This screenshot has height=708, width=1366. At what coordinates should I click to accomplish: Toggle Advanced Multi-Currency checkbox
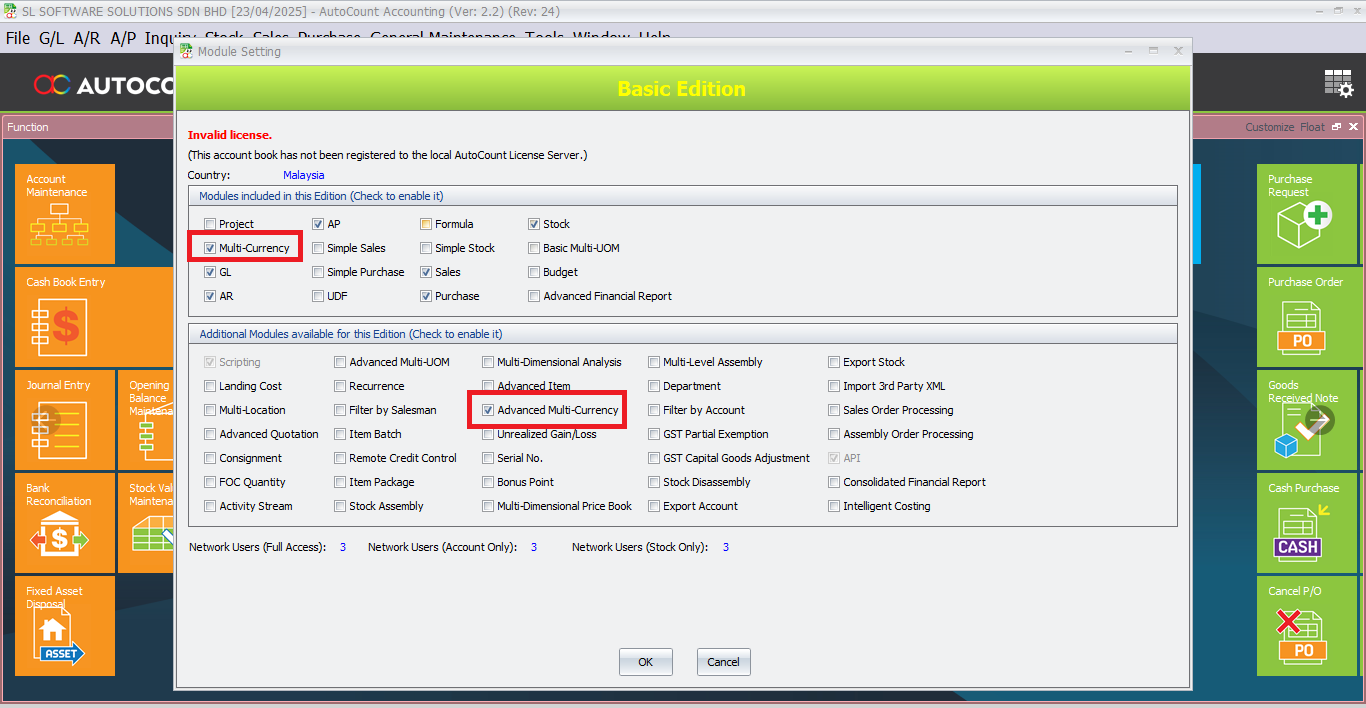(x=488, y=410)
